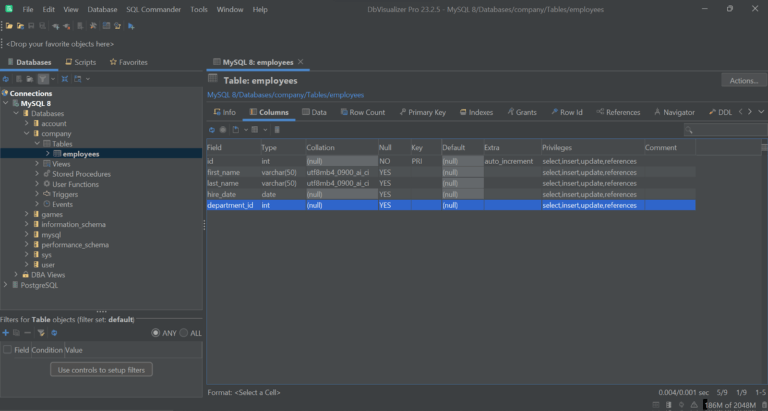Viewport: 768px width, 411px height.
Task: Open the SQL Commander menu
Action: pyautogui.click(x=153, y=9)
